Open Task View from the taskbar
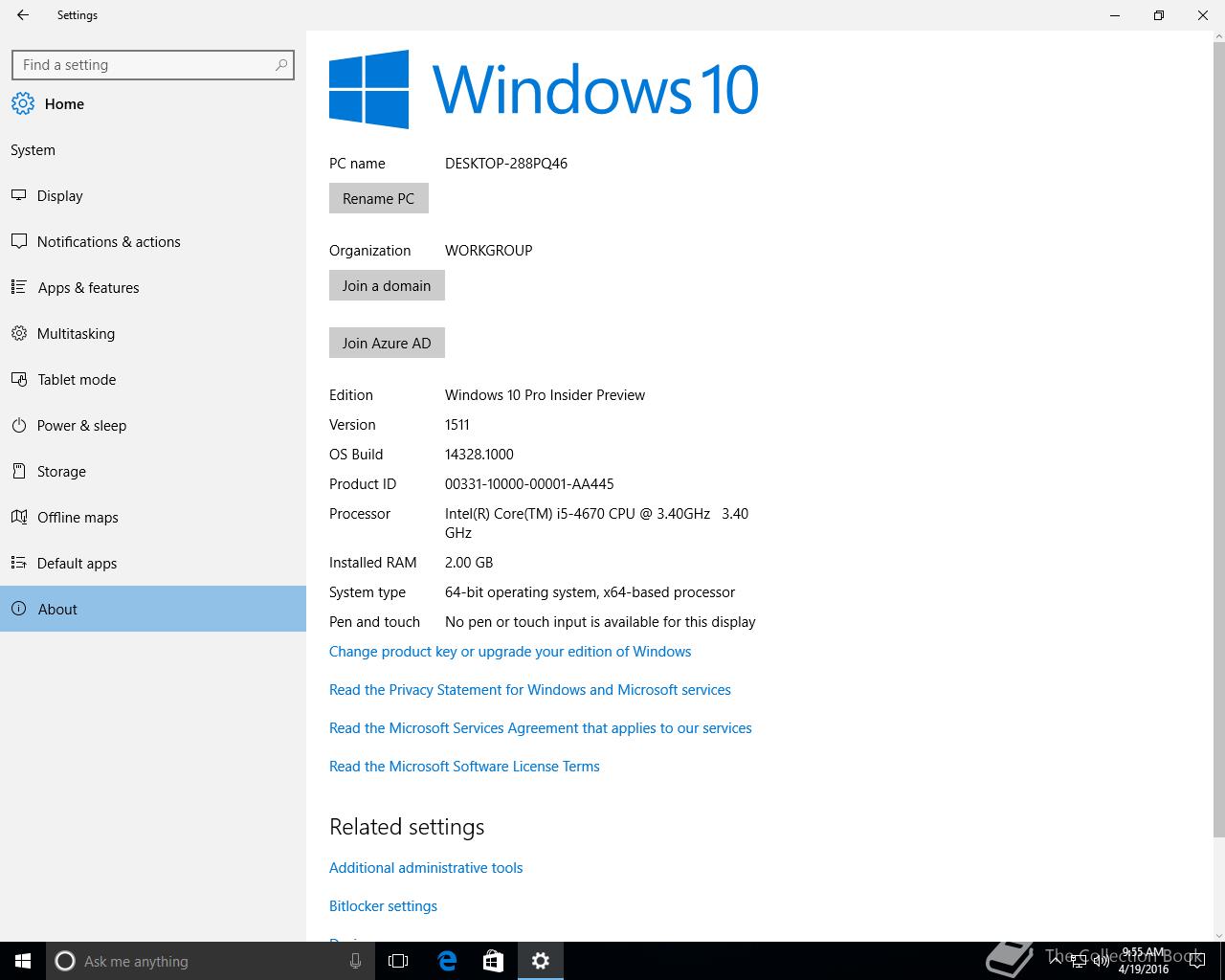 point(398,961)
